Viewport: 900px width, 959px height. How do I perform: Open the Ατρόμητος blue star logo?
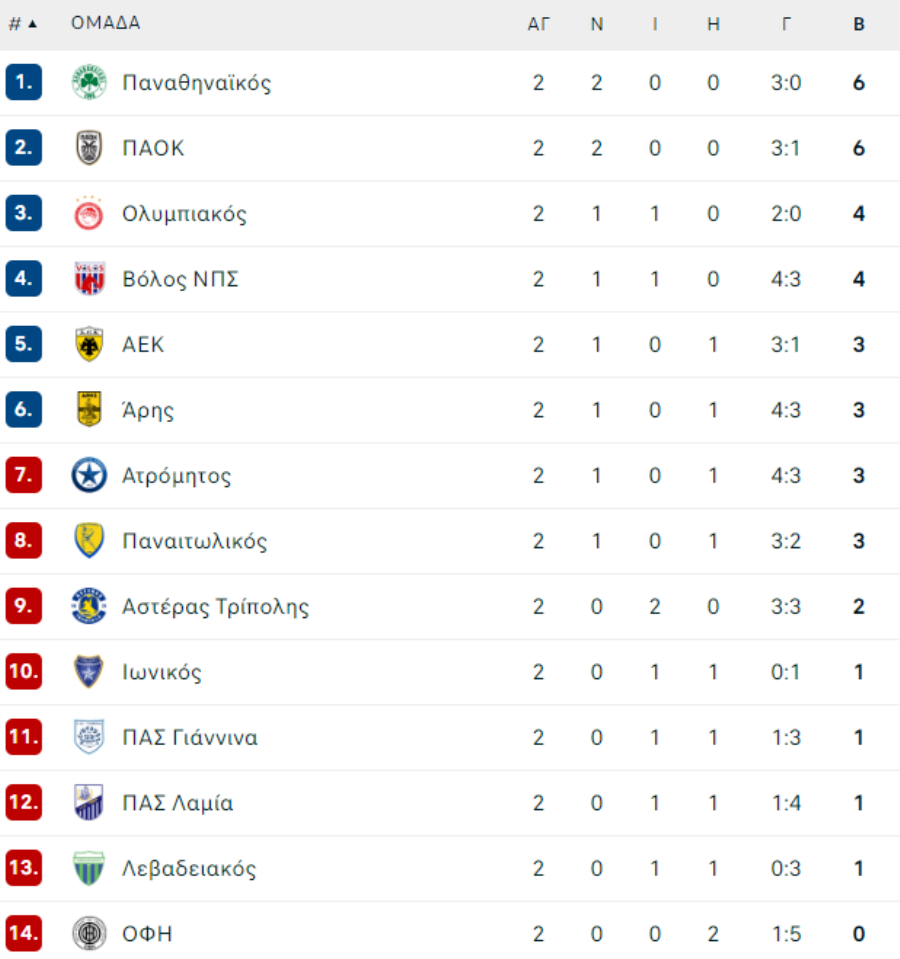(89, 475)
